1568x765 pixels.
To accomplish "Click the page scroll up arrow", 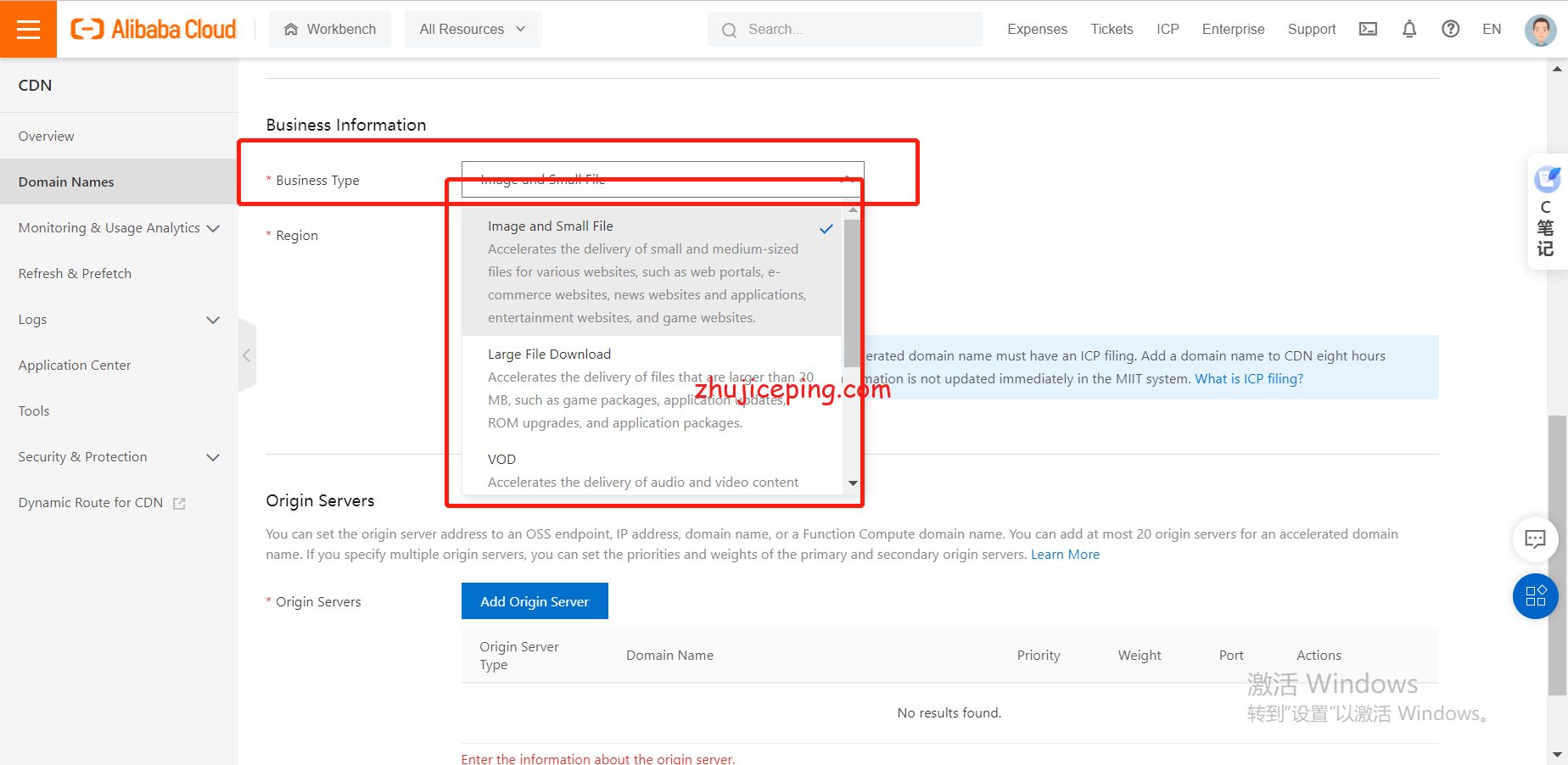I will point(1557,69).
